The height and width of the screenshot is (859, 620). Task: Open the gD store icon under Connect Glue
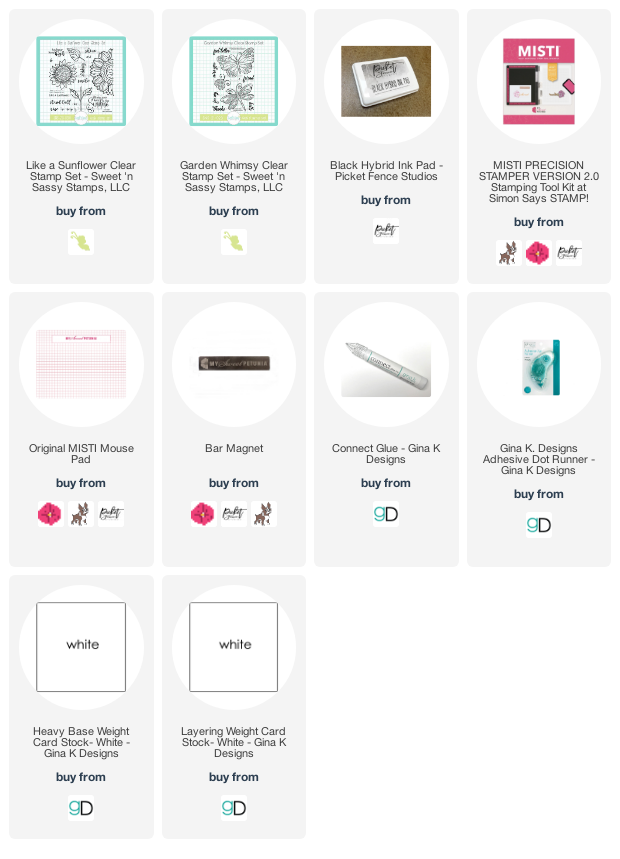[386, 514]
